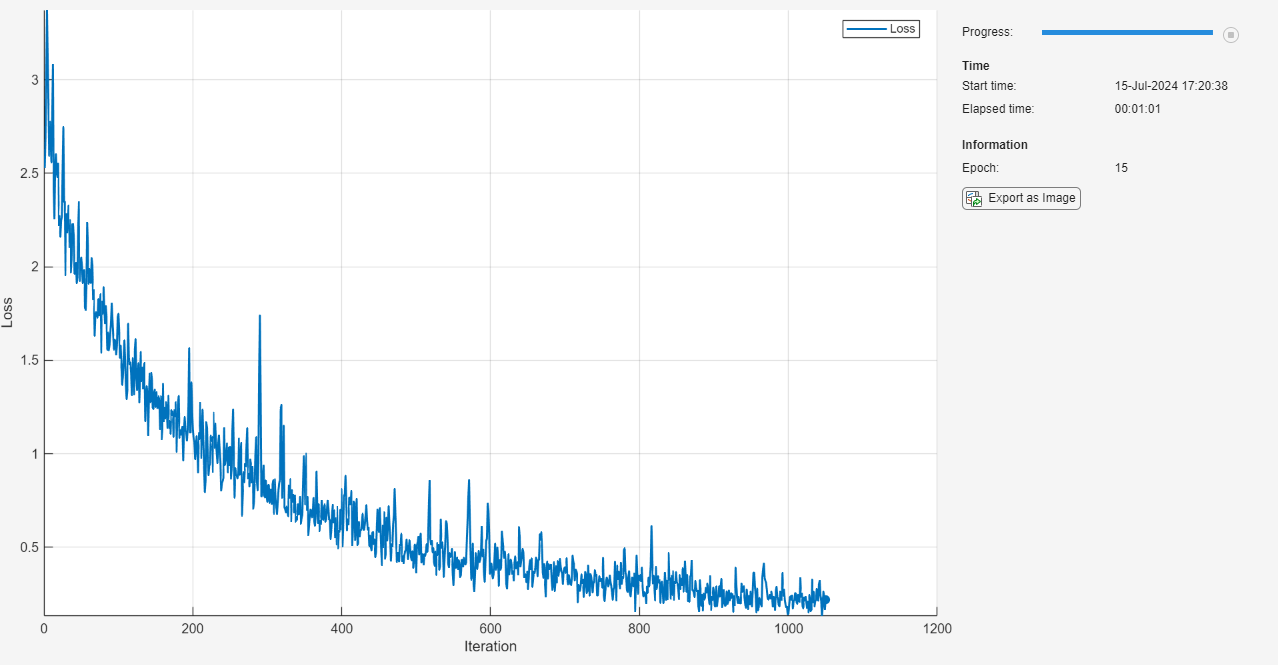Stop training with the stop icon

coord(1231,34)
